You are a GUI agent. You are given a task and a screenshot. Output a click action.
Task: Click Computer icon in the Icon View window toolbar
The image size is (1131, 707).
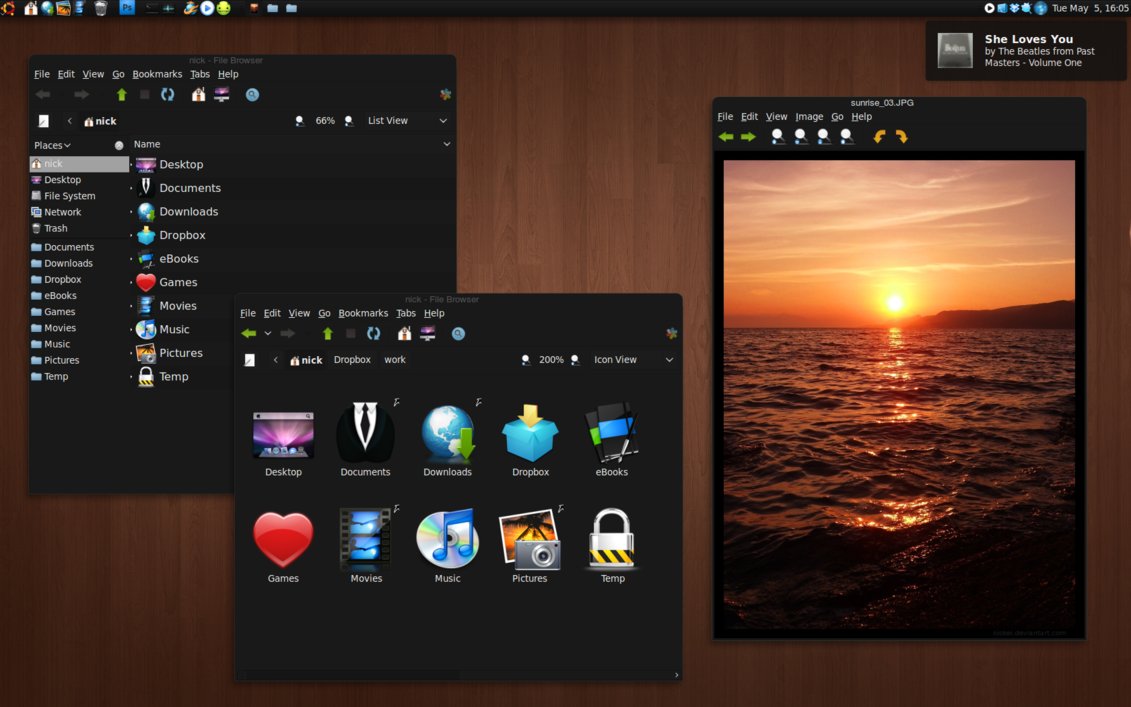coord(428,334)
